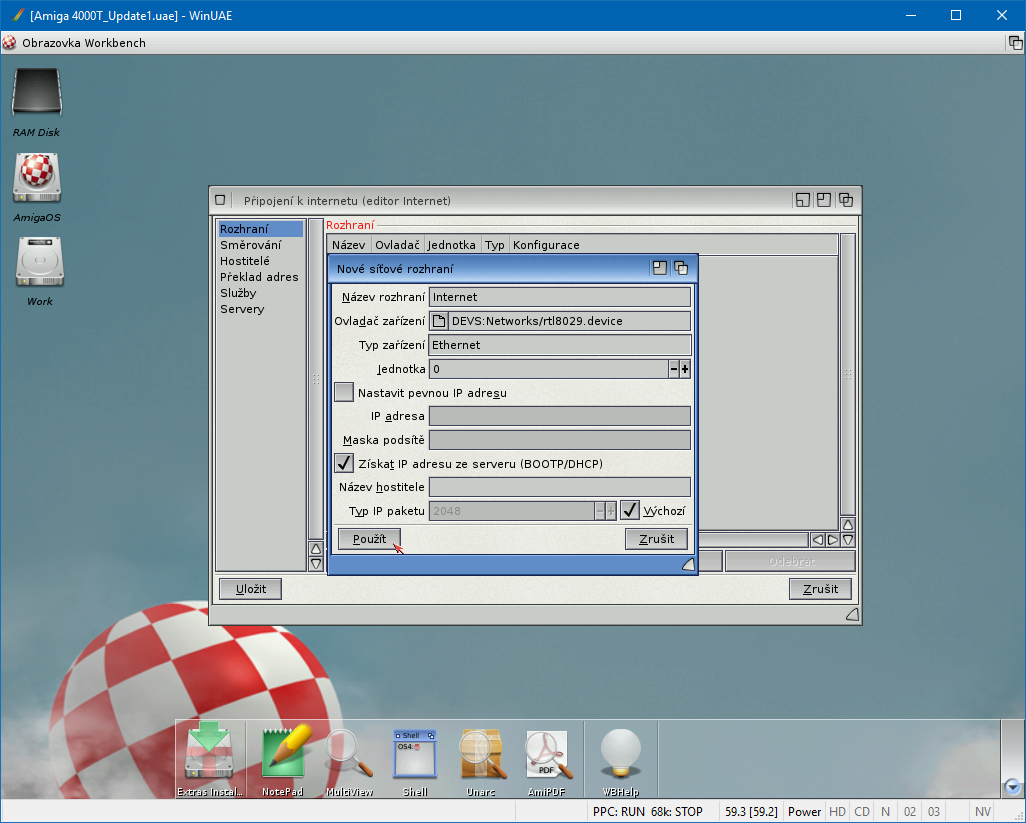
Task: Select Překlad adres in the left list
Action: click(259, 277)
